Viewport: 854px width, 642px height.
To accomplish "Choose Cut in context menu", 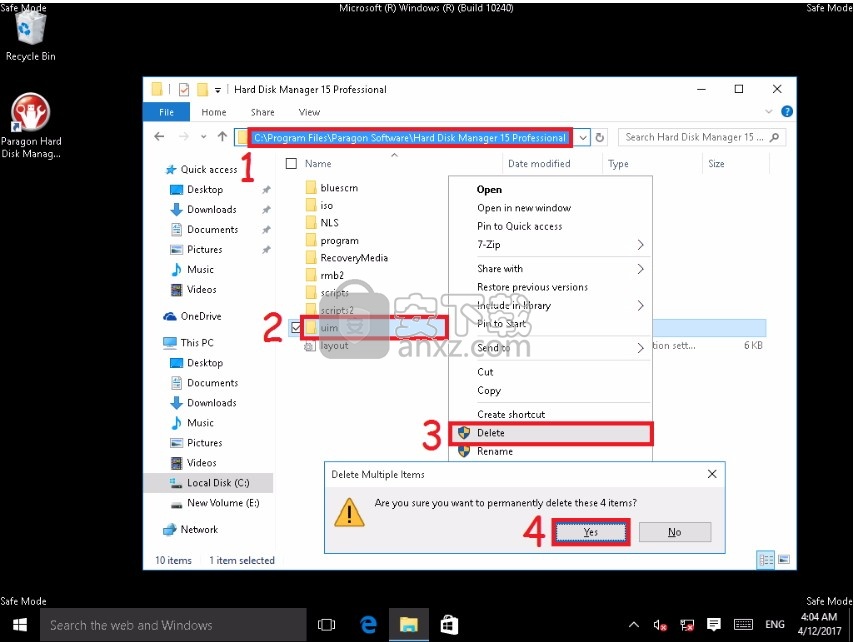I will [x=550, y=372].
